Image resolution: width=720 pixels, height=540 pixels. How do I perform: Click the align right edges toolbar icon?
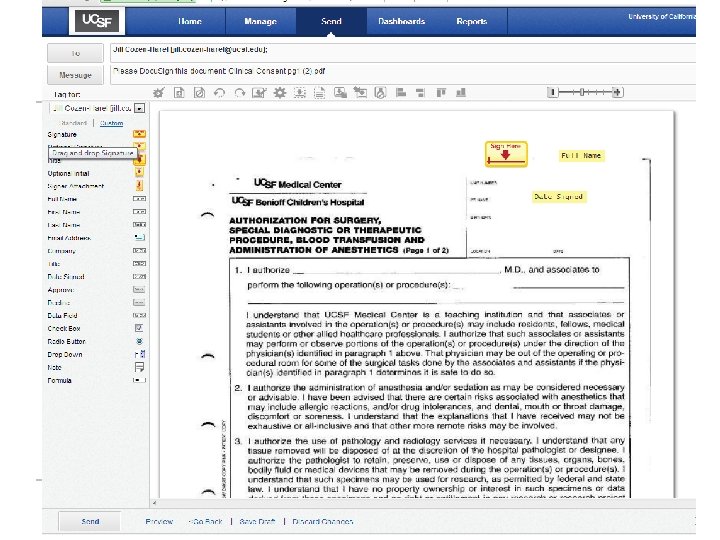tap(420, 93)
